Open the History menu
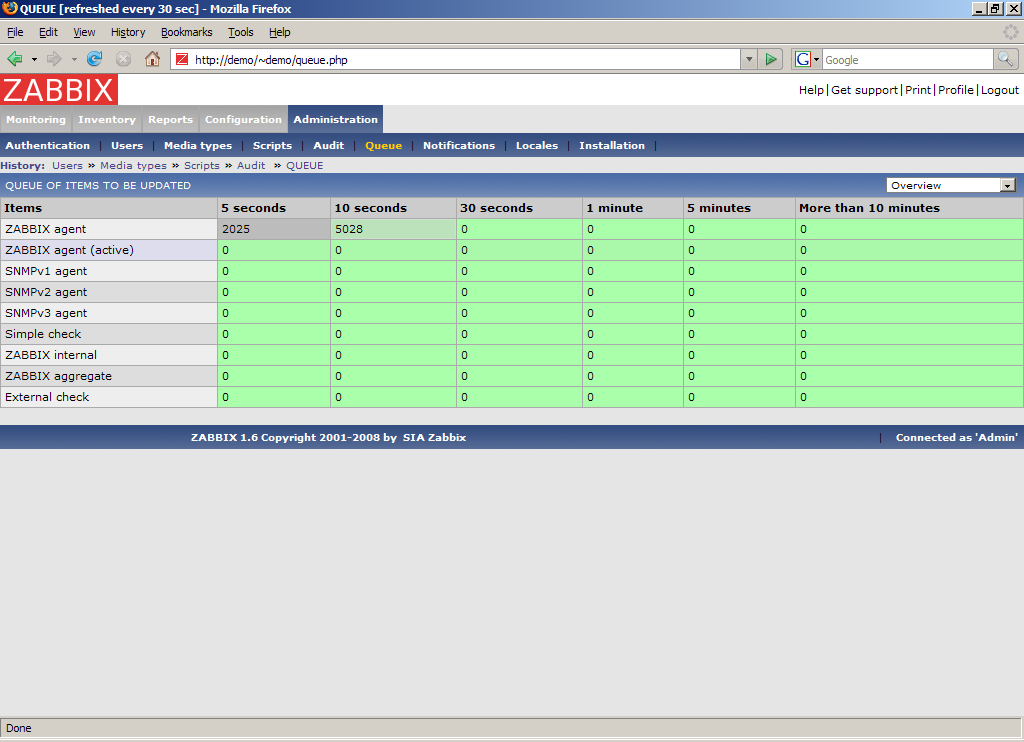 tap(128, 32)
